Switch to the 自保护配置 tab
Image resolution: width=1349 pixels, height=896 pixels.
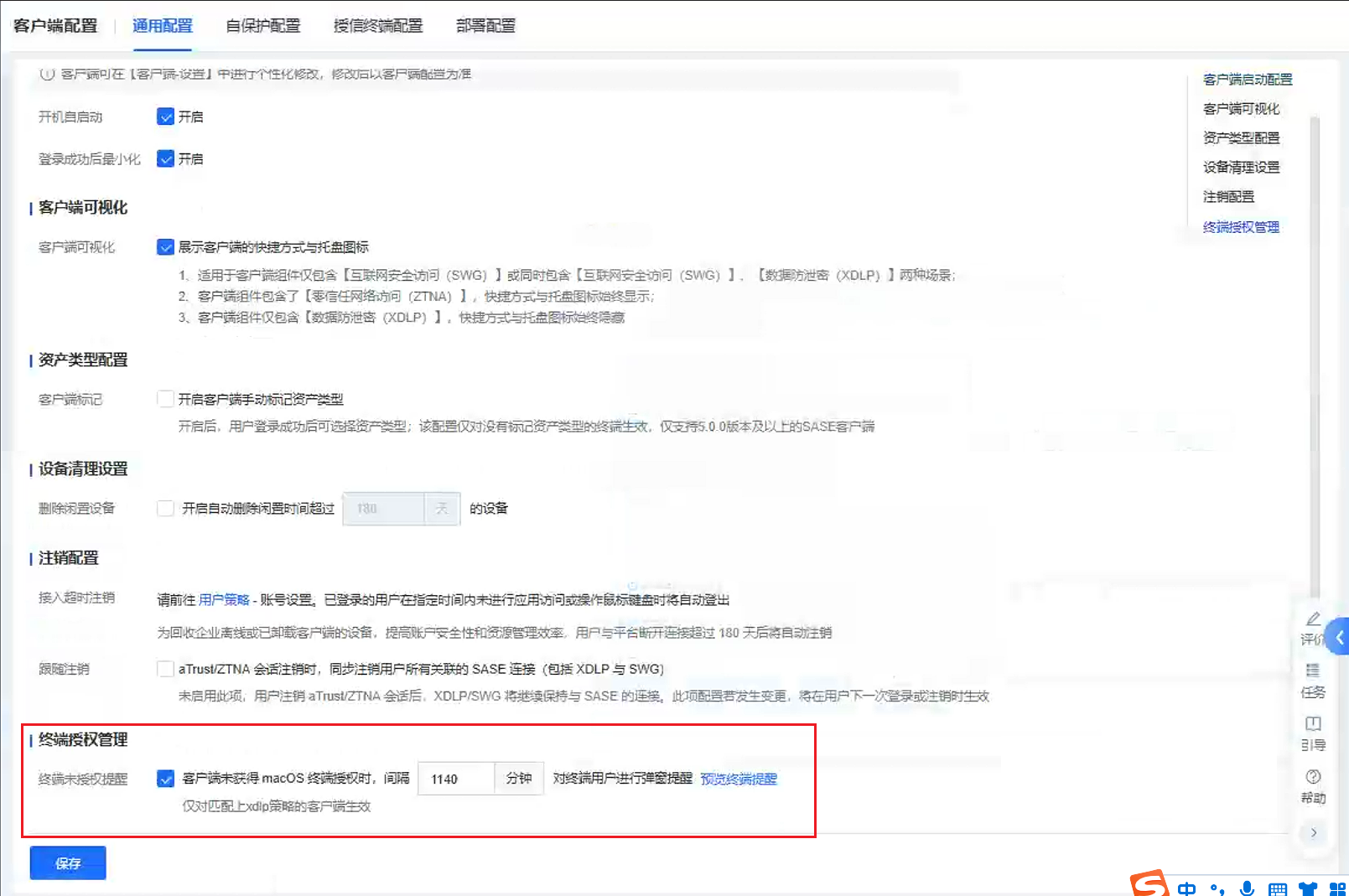[x=263, y=26]
